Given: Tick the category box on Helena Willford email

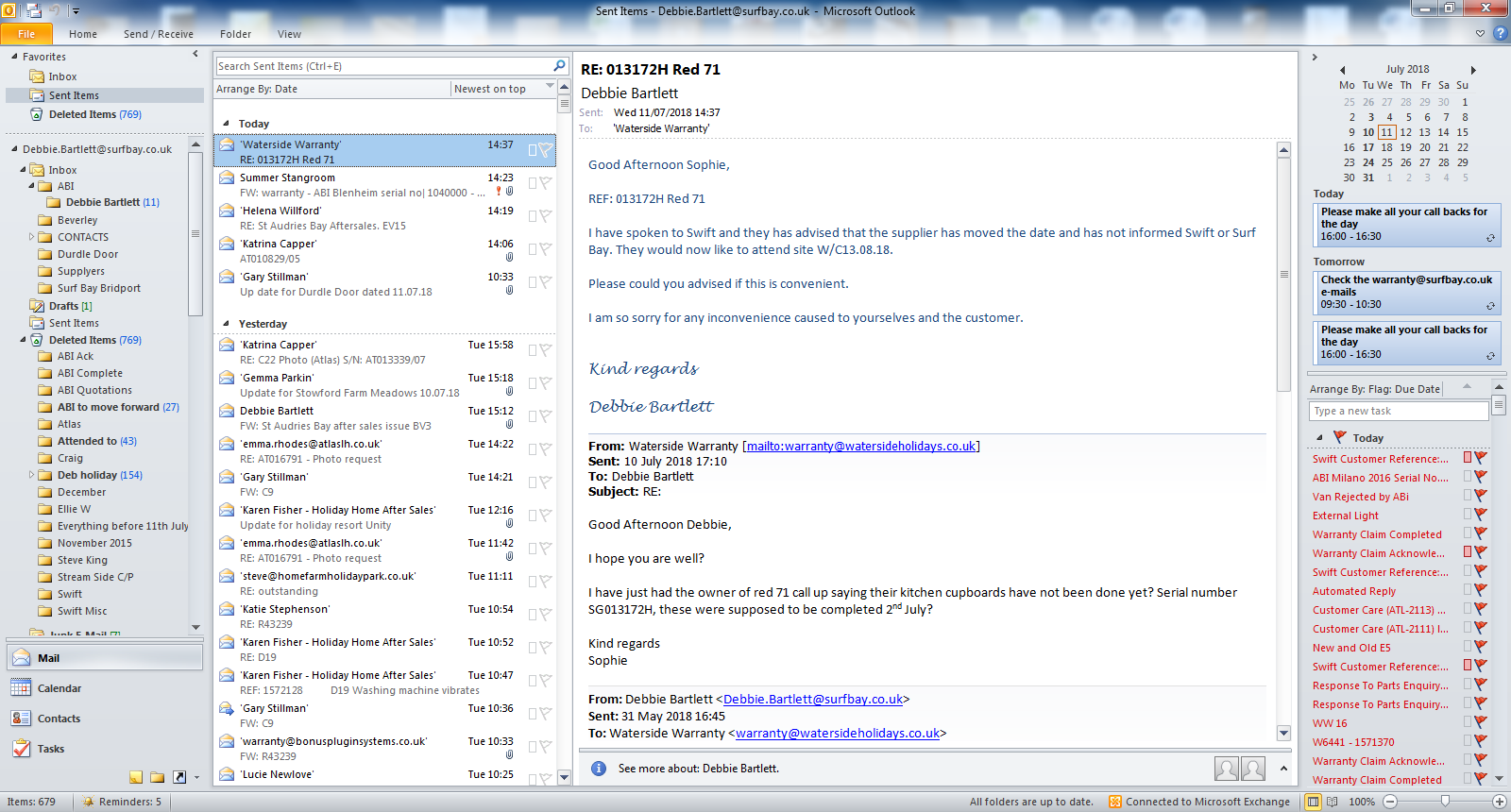Looking at the screenshot, I should point(533,216).
